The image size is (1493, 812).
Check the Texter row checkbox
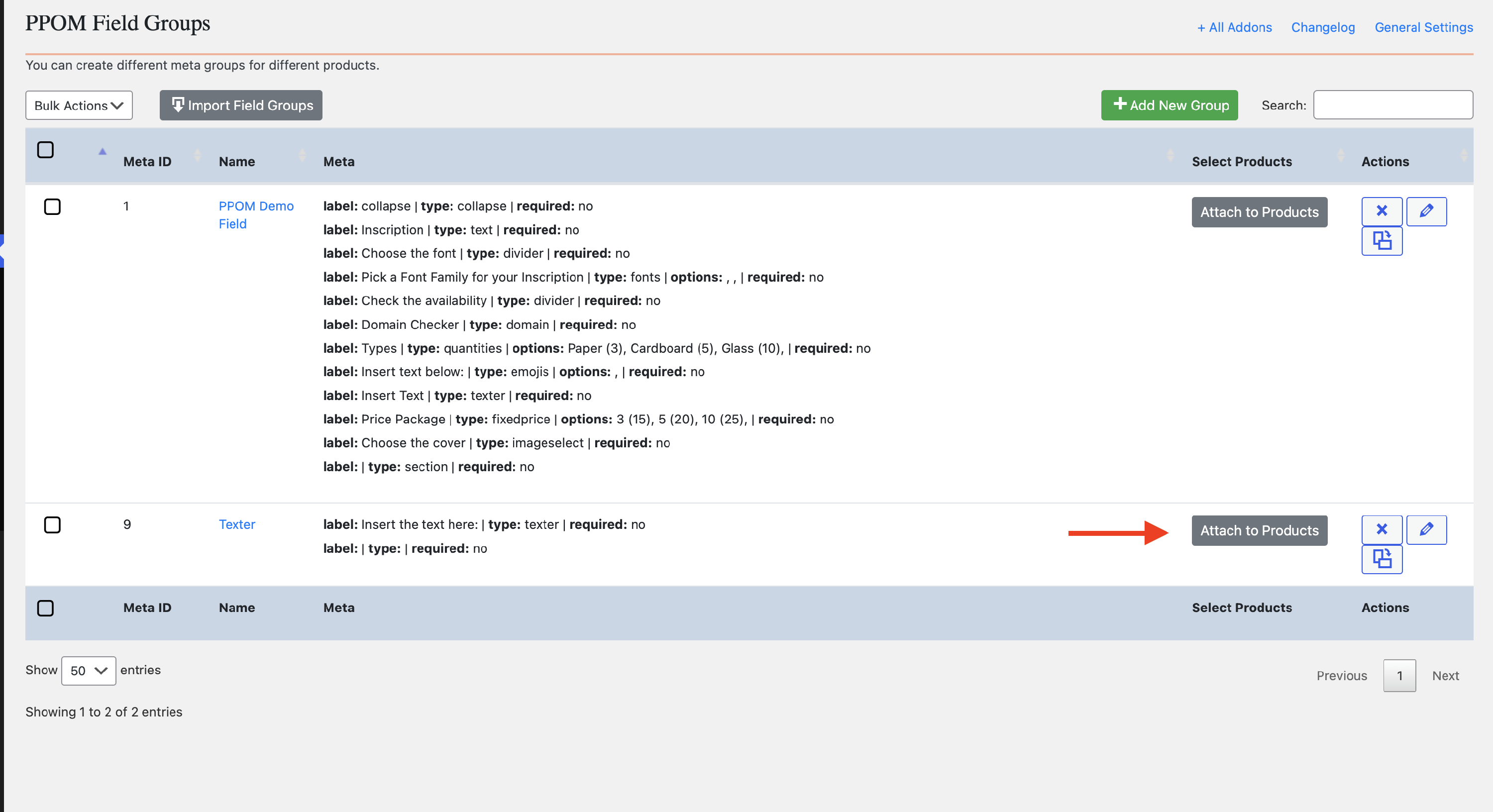coord(52,524)
